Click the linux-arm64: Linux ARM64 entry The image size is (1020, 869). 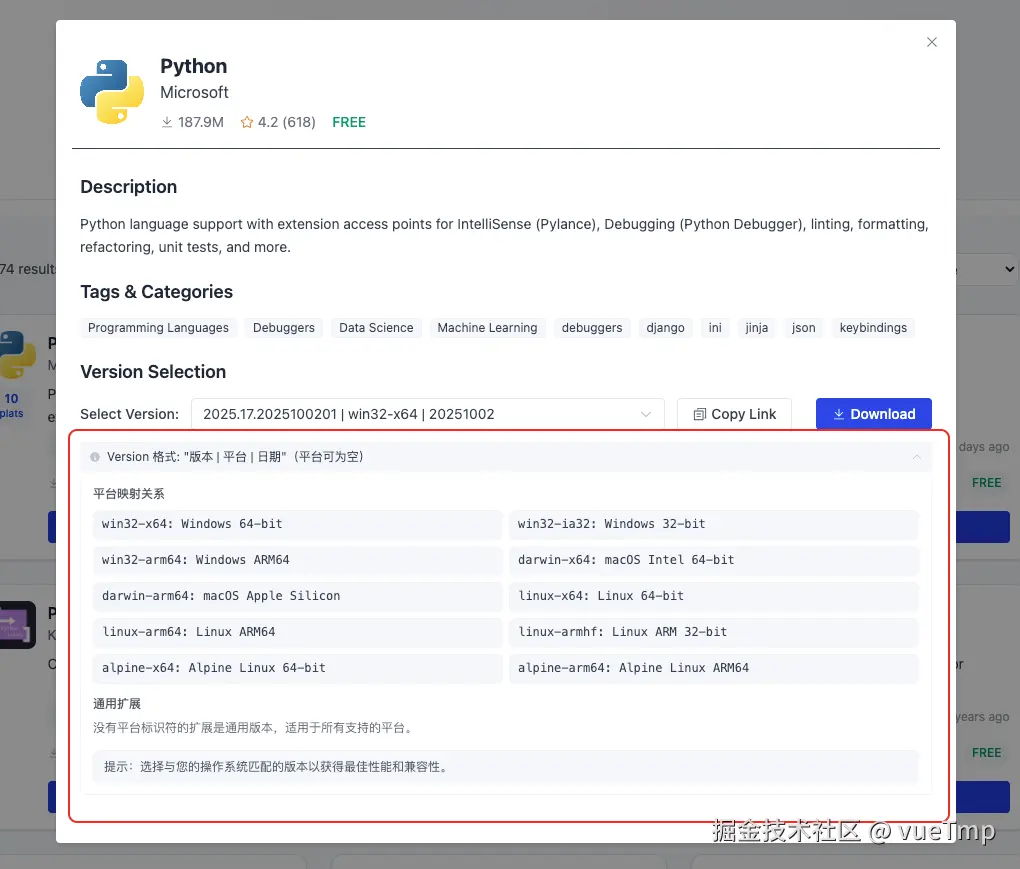pyautogui.click(x=297, y=632)
